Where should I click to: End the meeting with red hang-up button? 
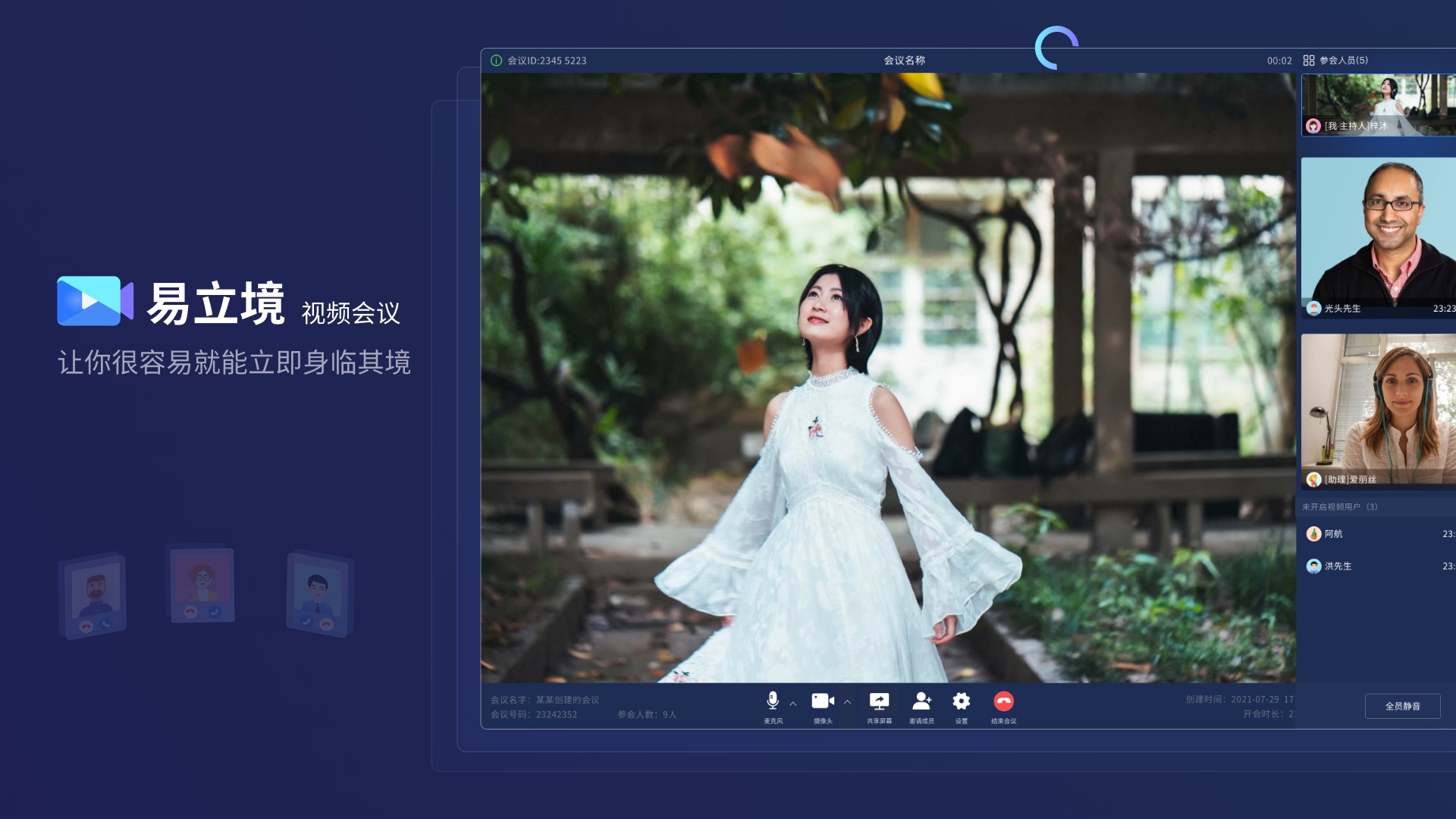pyautogui.click(x=1003, y=701)
